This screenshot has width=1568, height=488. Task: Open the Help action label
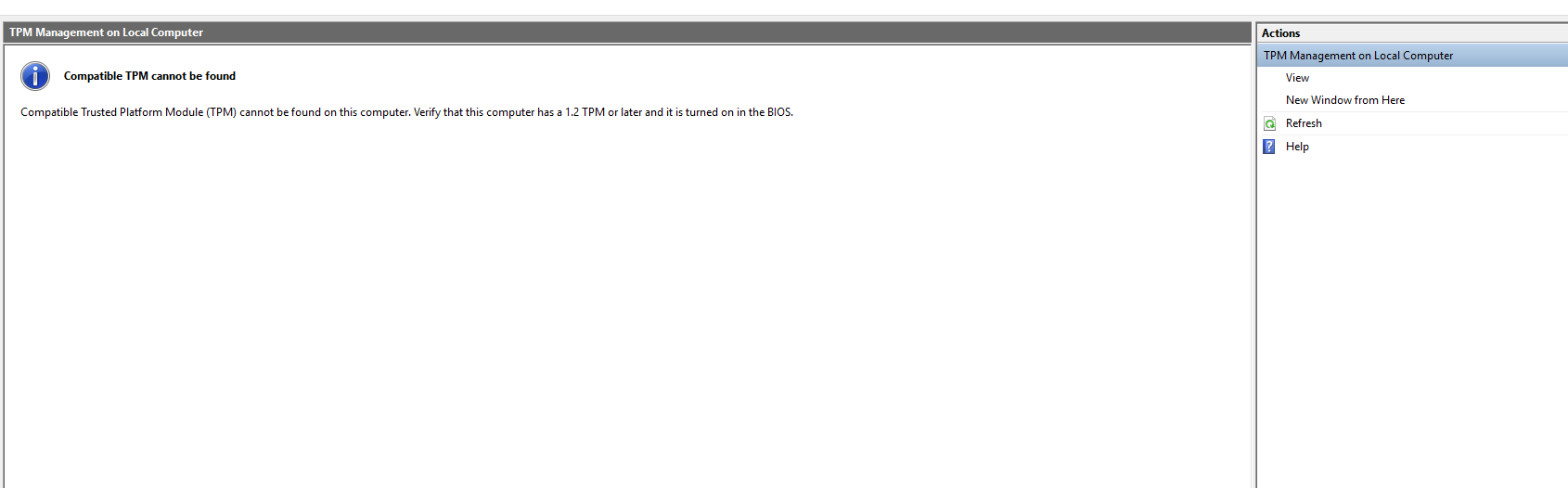point(1297,147)
